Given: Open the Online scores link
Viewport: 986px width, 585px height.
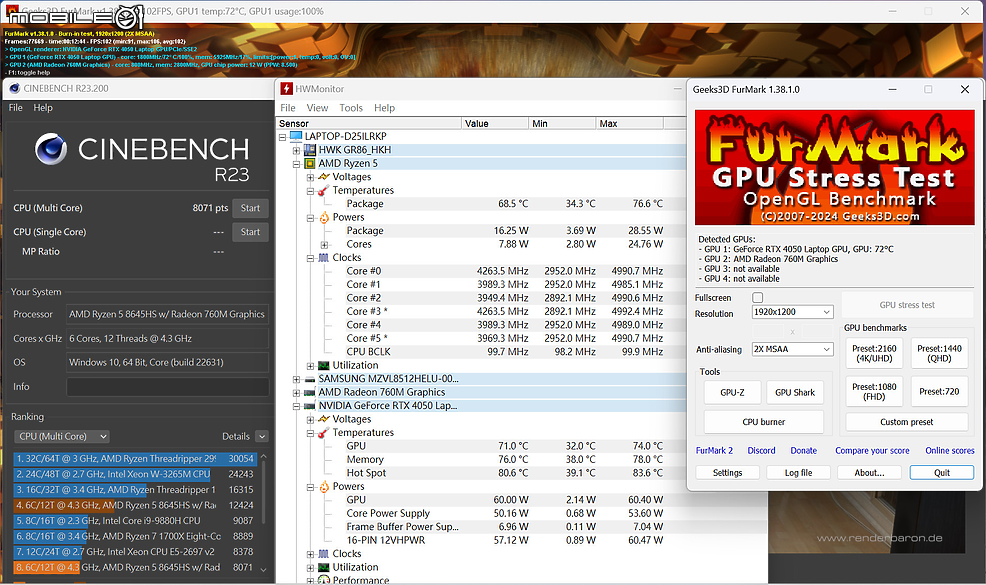Looking at the screenshot, I should click(x=950, y=450).
